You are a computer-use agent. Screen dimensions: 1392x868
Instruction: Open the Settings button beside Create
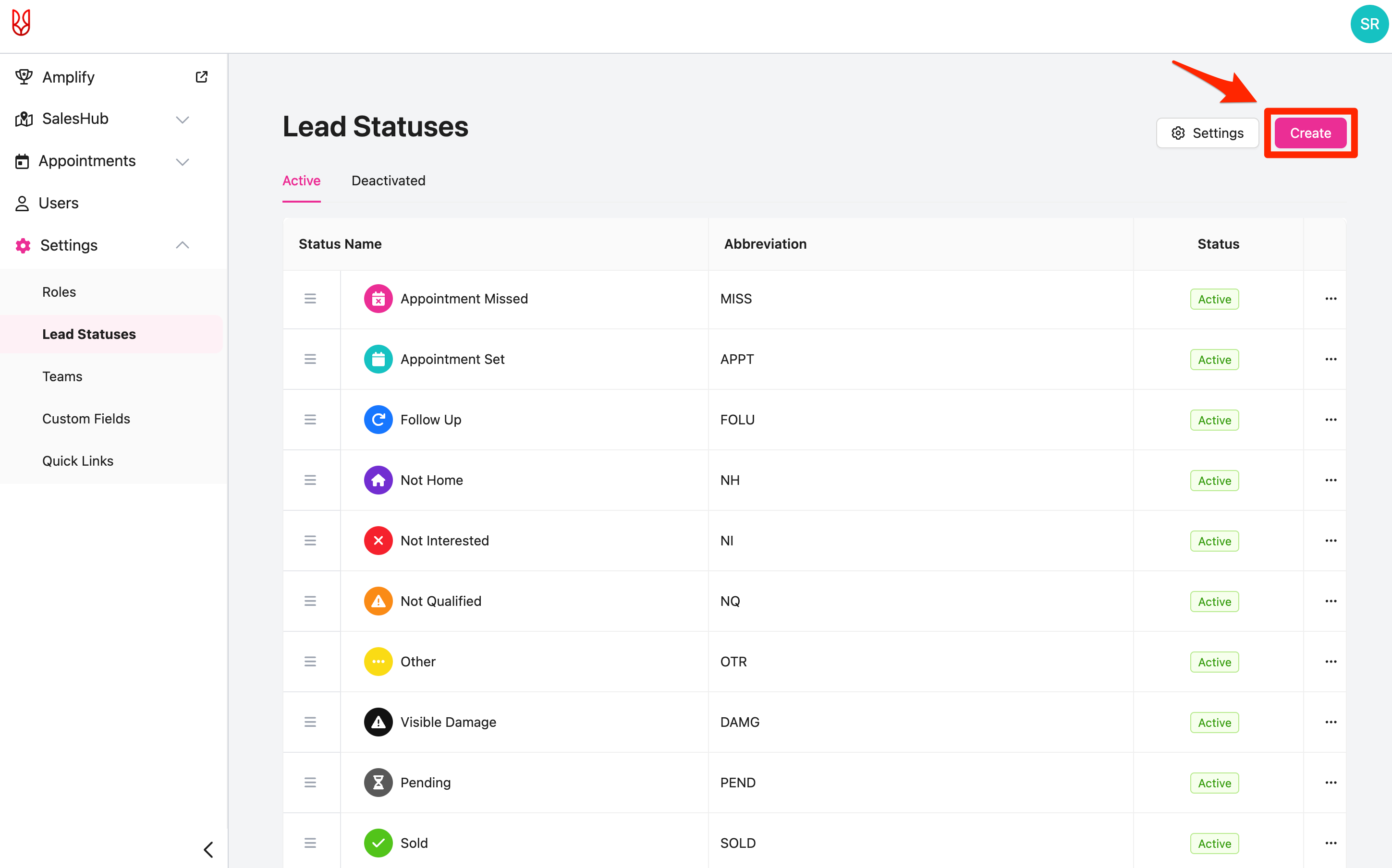[x=1207, y=133]
